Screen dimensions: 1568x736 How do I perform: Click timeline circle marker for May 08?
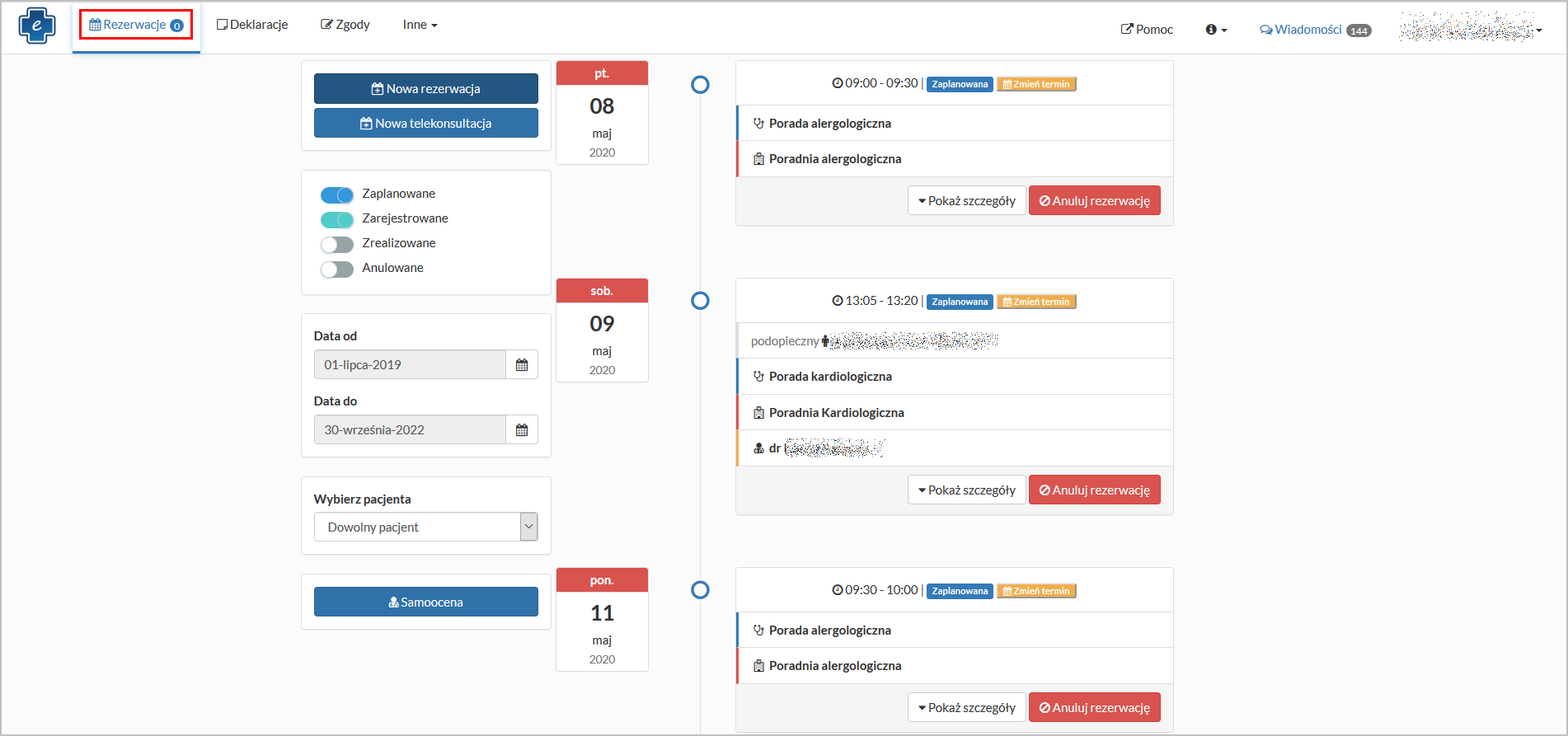700,85
